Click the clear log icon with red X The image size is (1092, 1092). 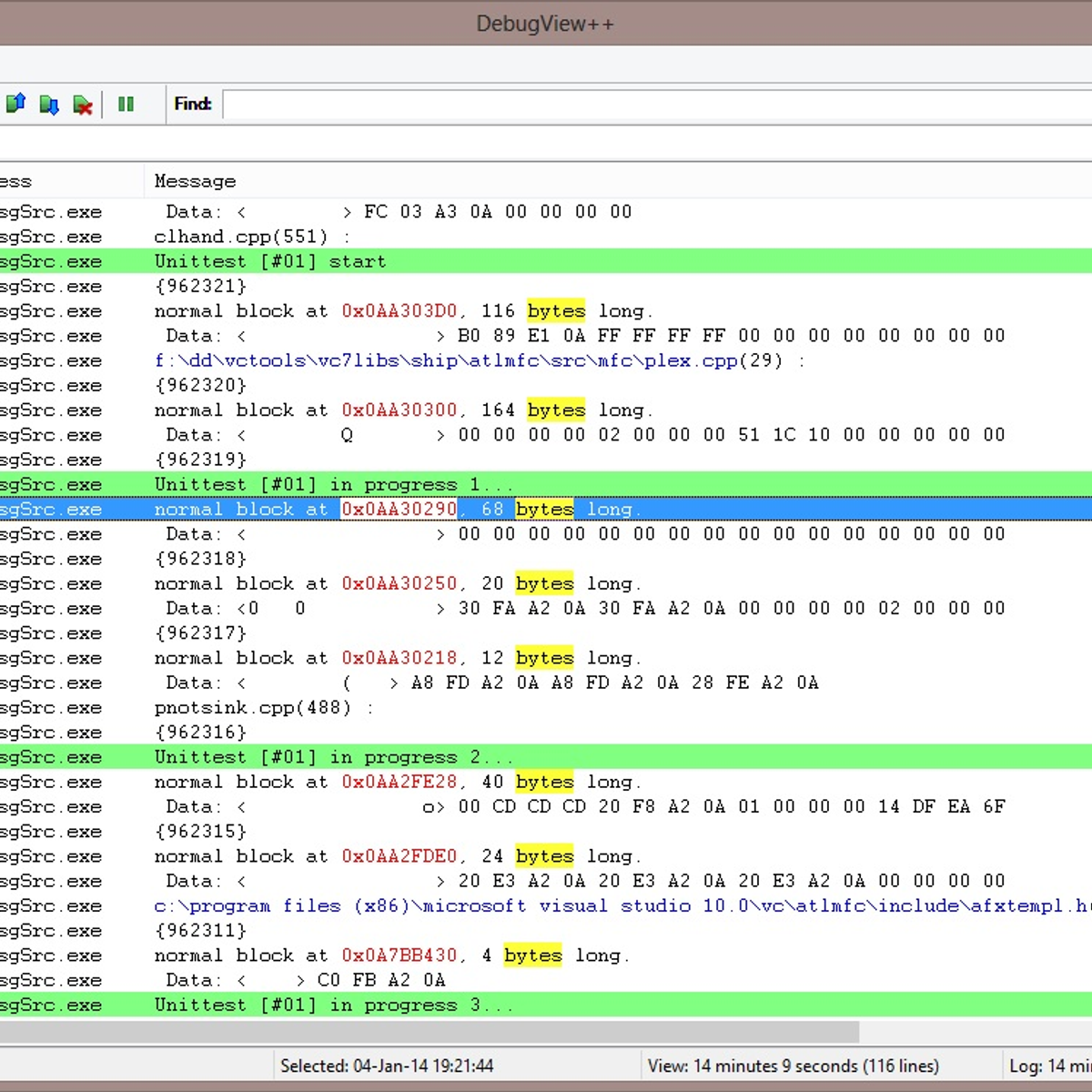[83, 105]
